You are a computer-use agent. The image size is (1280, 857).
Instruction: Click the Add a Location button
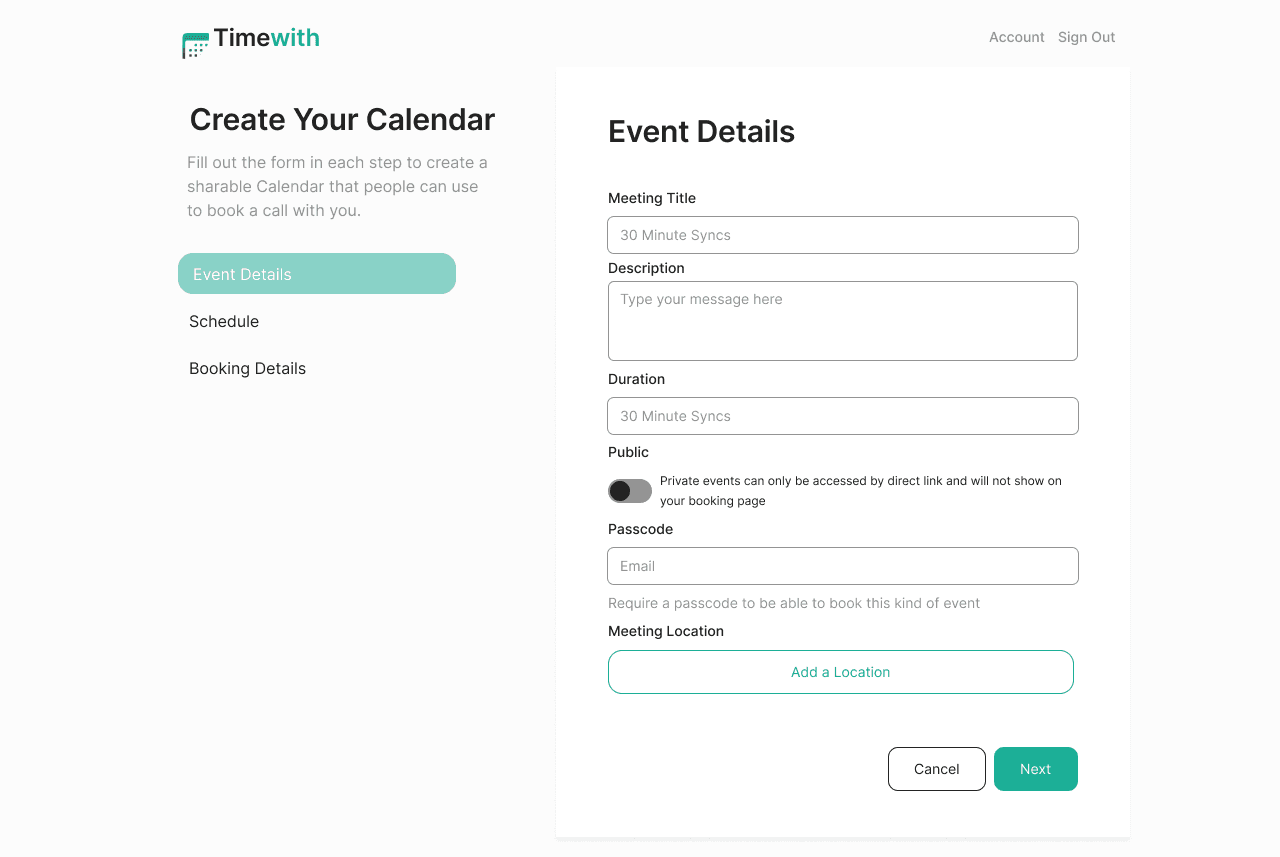(841, 672)
